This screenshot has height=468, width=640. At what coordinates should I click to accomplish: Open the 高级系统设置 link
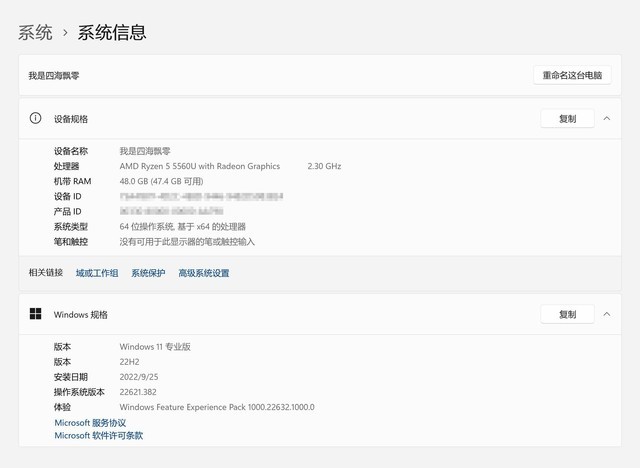(x=204, y=273)
